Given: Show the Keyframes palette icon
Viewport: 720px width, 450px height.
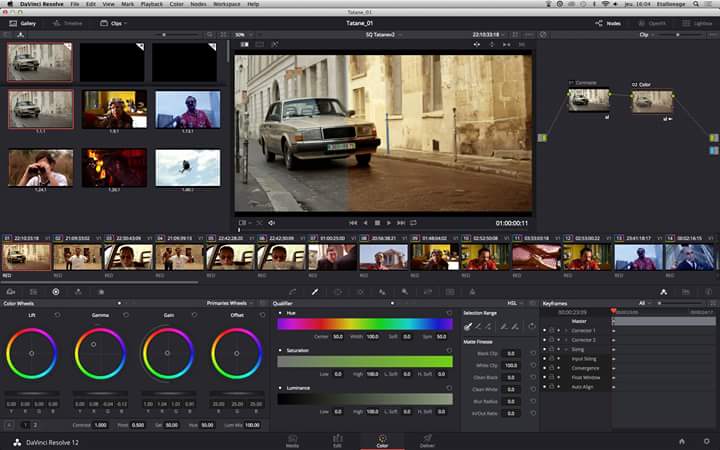Looking at the screenshot, I should [x=663, y=292].
